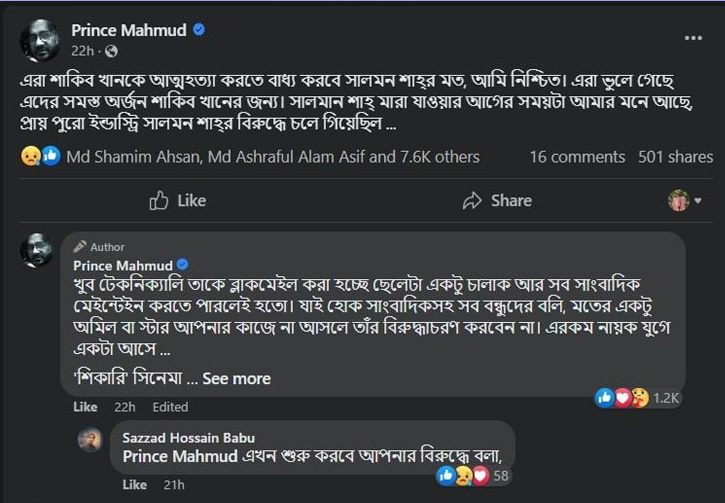Screen dimensions: 725x503
Task: Expand the comment with See more
Action: point(236,378)
